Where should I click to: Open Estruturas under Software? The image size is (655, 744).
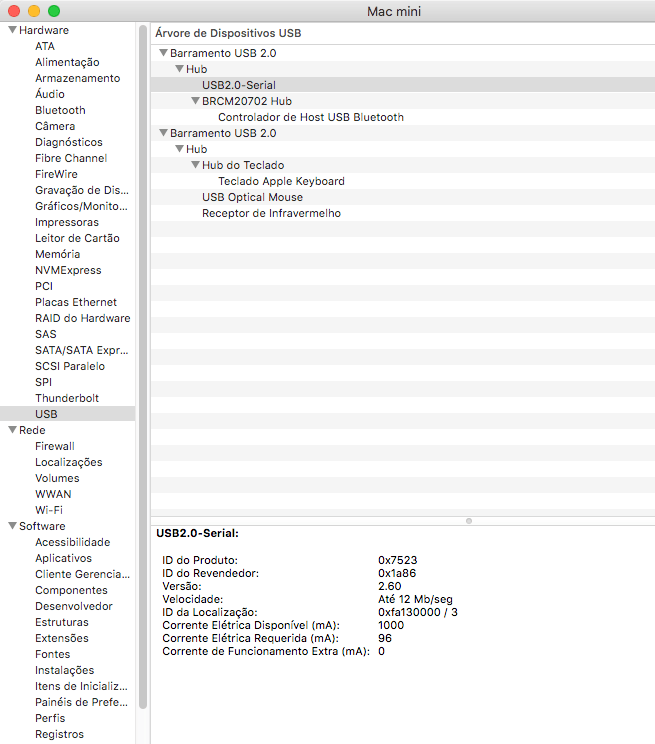click(62, 622)
